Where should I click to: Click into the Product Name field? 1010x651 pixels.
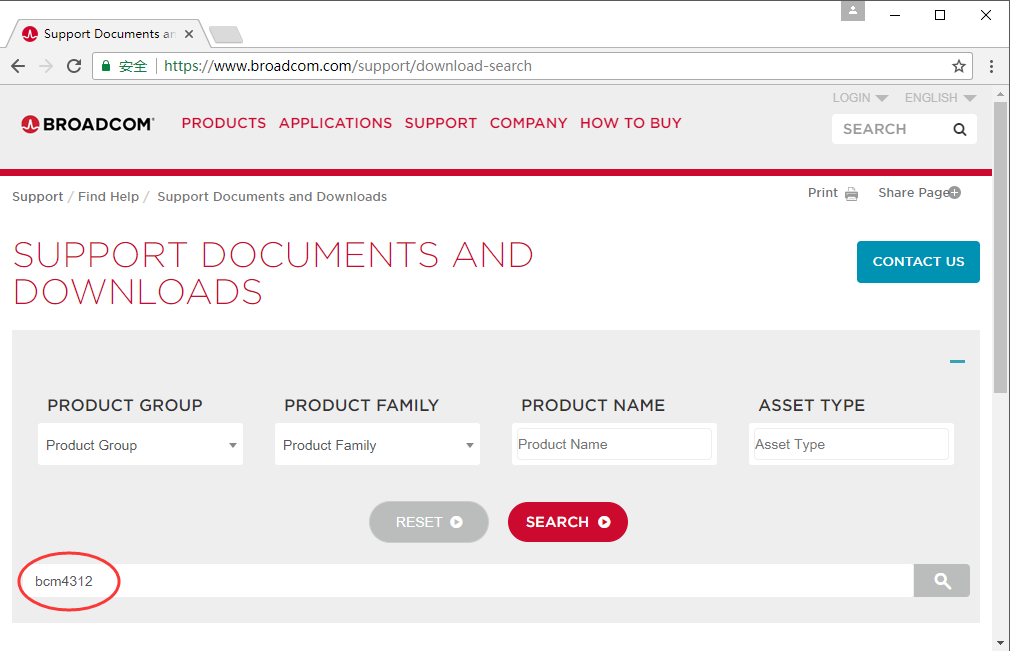(614, 444)
